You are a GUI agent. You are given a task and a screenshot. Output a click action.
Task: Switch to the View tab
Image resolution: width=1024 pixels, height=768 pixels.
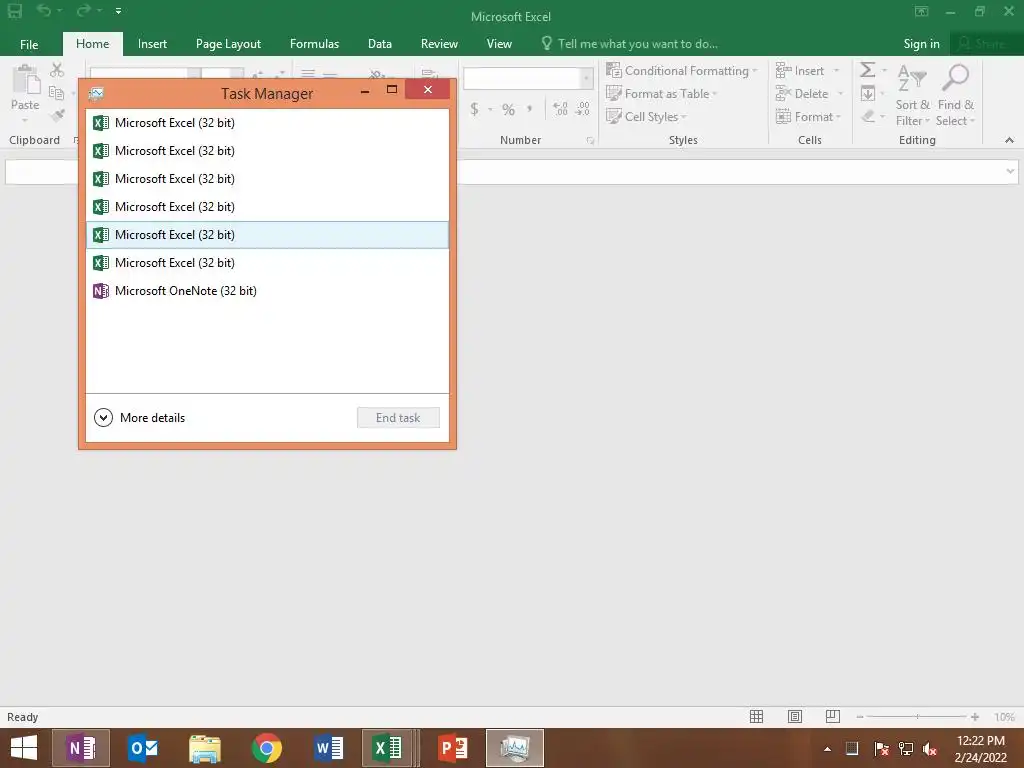click(499, 44)
